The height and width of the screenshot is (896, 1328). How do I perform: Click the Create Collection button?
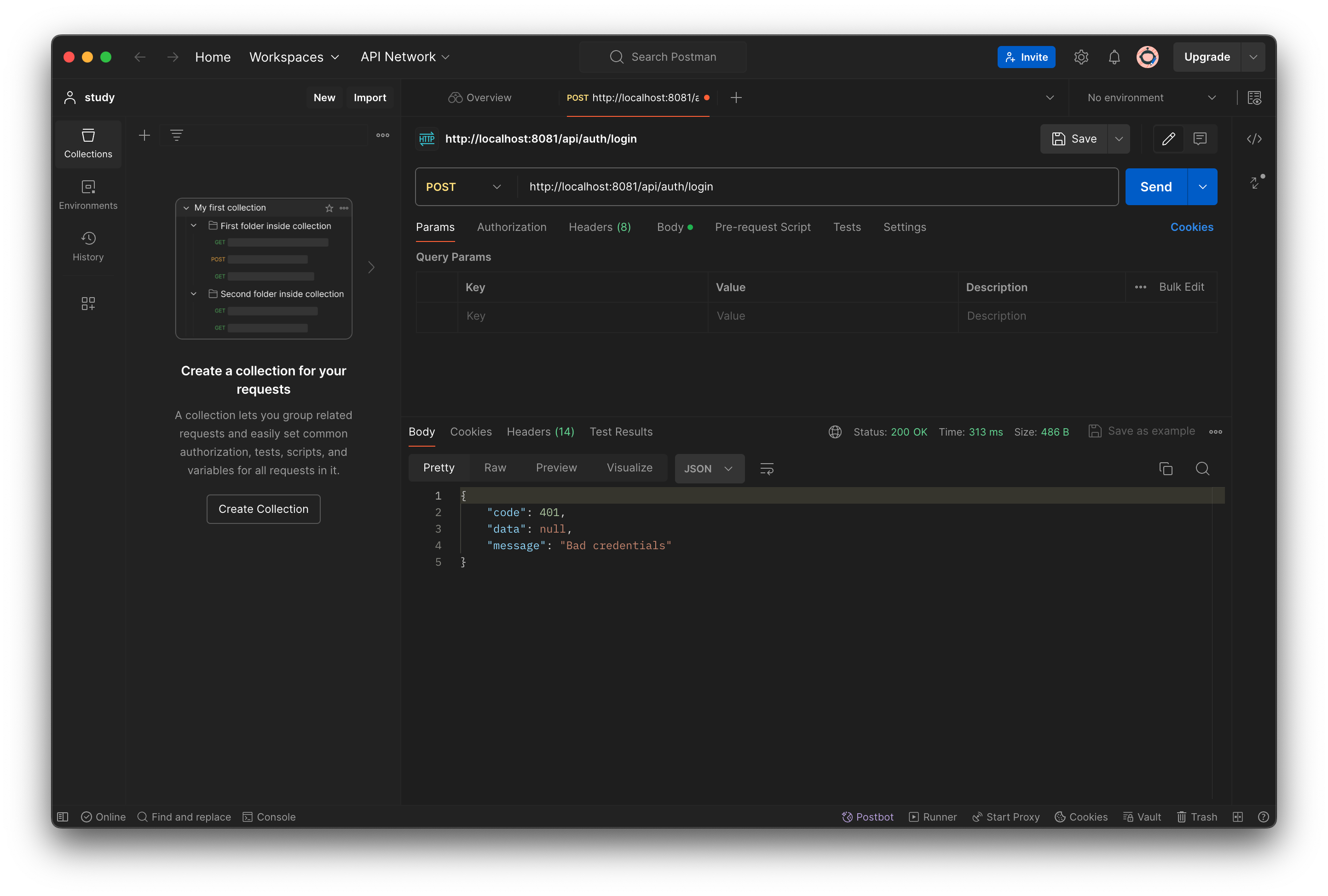tap(263, 509)
